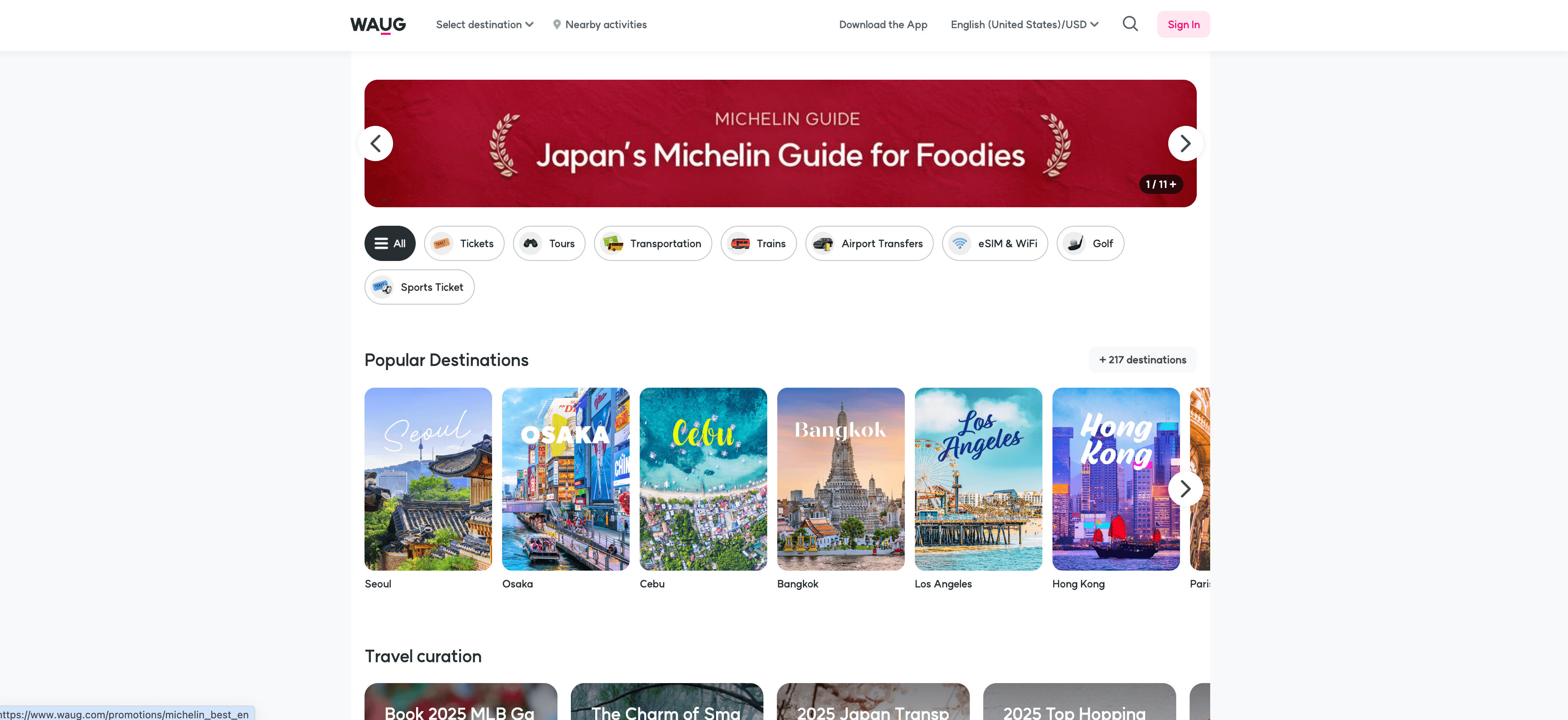
Task: Select the All category filter
Action: click(390, 243)
